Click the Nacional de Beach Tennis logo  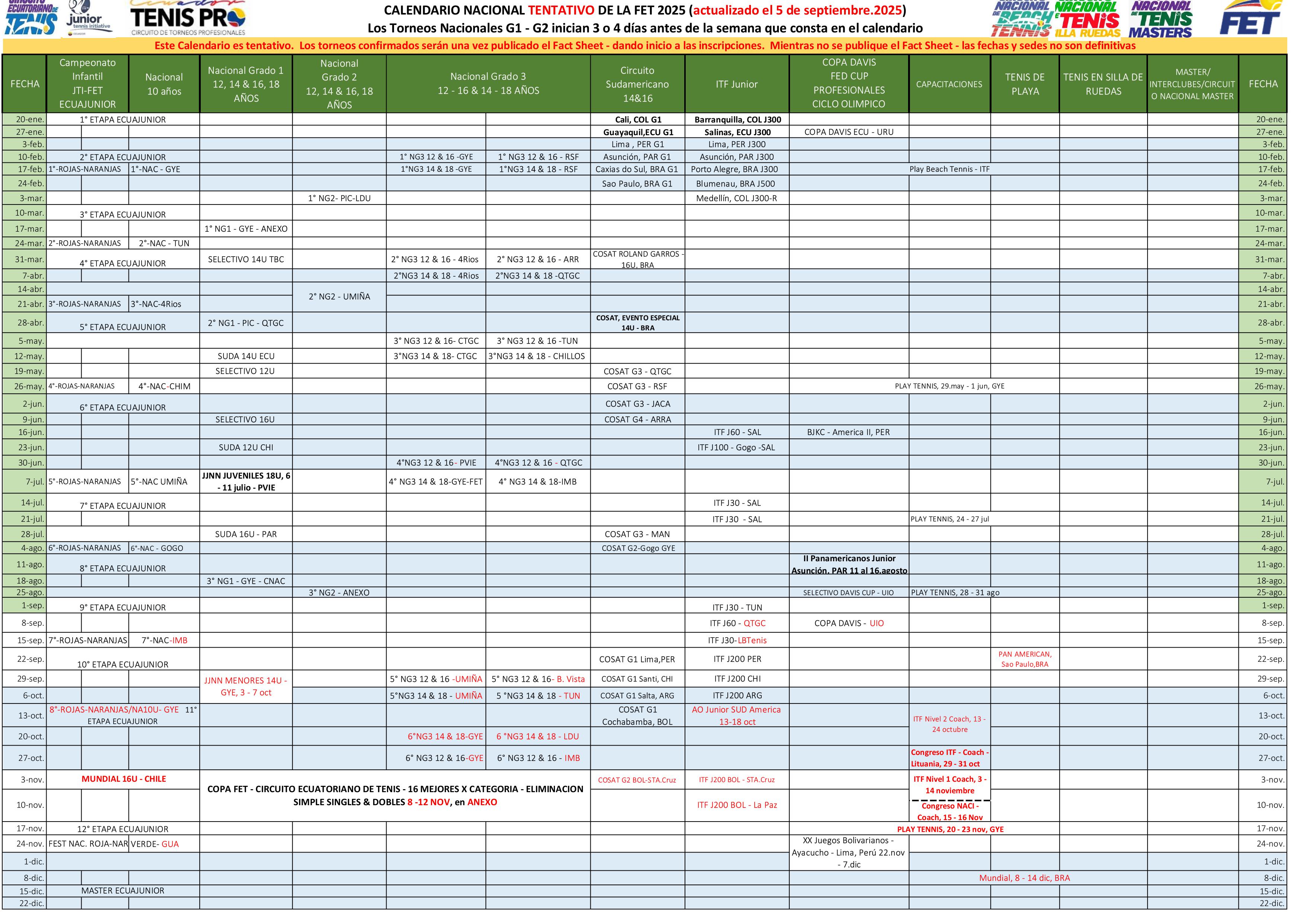point(1022,18)
